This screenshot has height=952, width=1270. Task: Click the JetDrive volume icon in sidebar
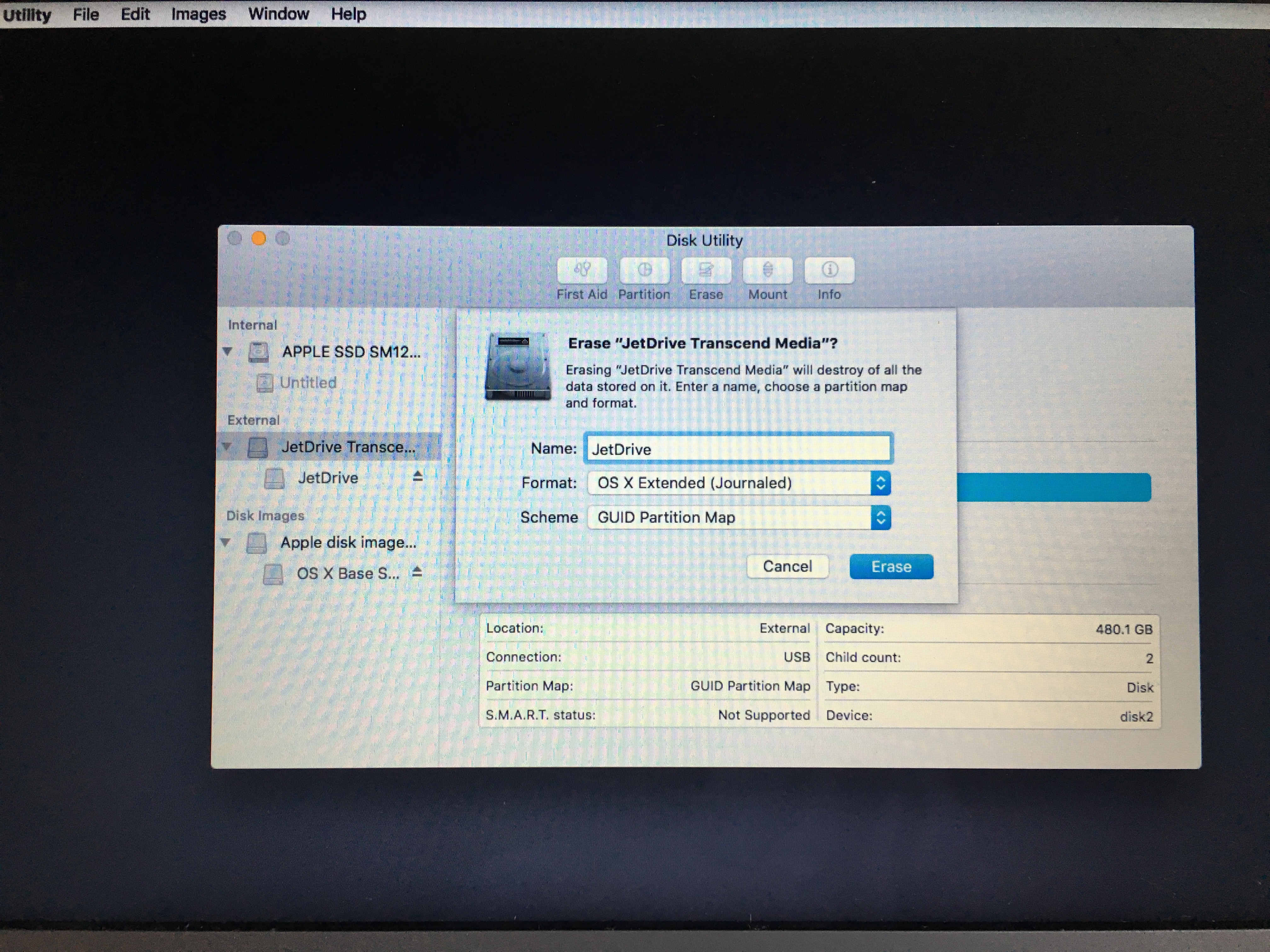(274, 478)
